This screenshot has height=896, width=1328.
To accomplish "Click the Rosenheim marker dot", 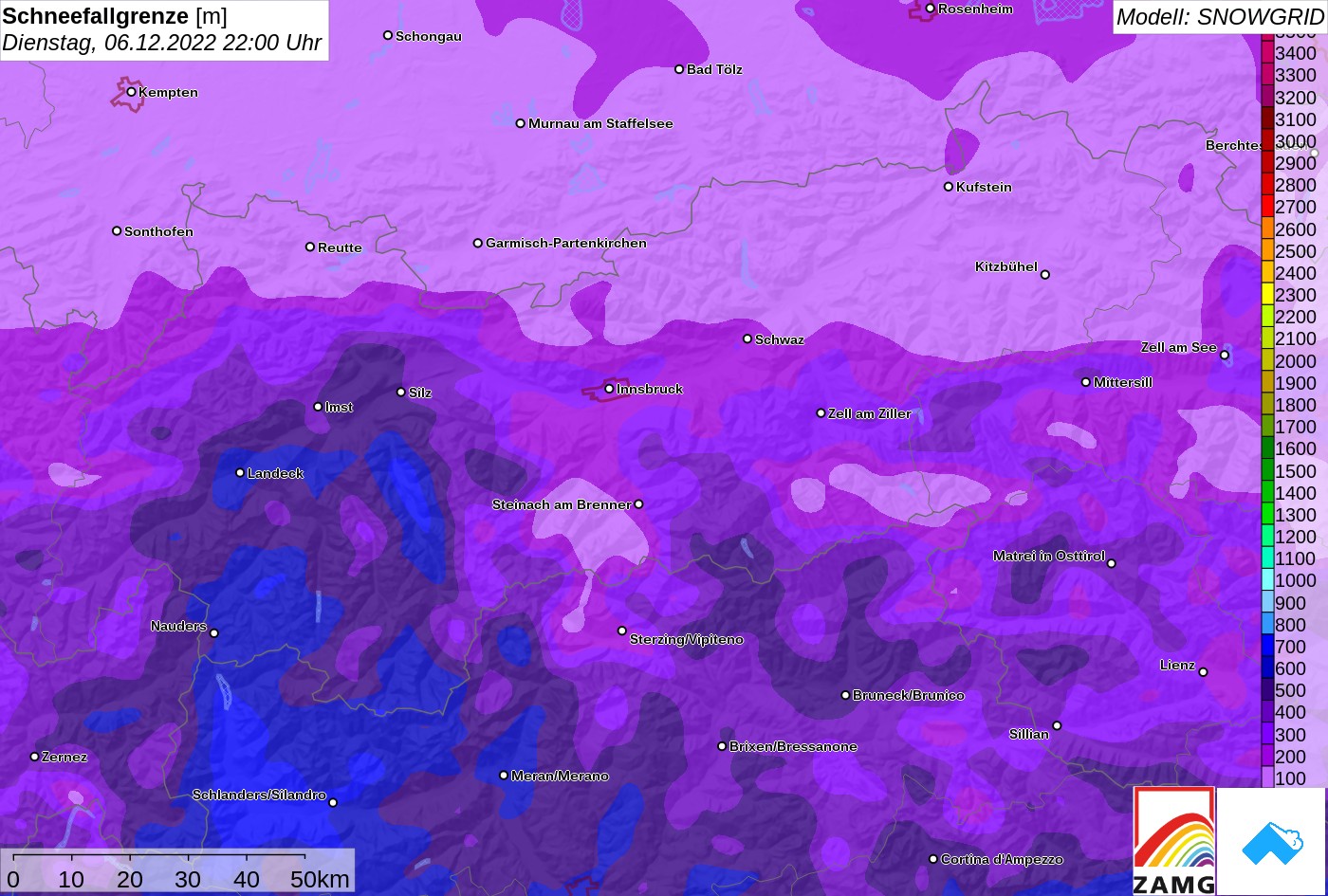I will click(931, 9).
